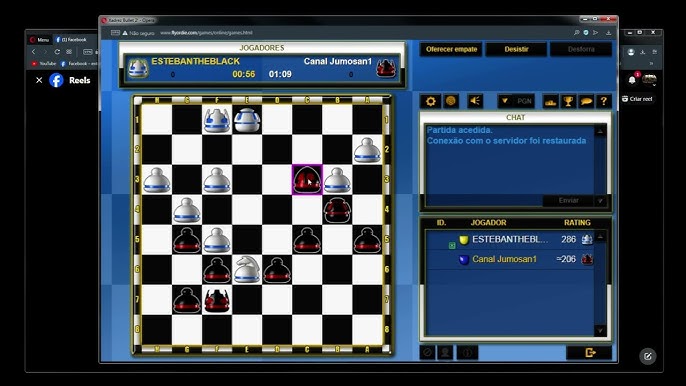The image size is (686, 386).
Task: Click the red king icon in Canal Jumosan1 row
Action: pyautogui.click(x=587, y=259)
